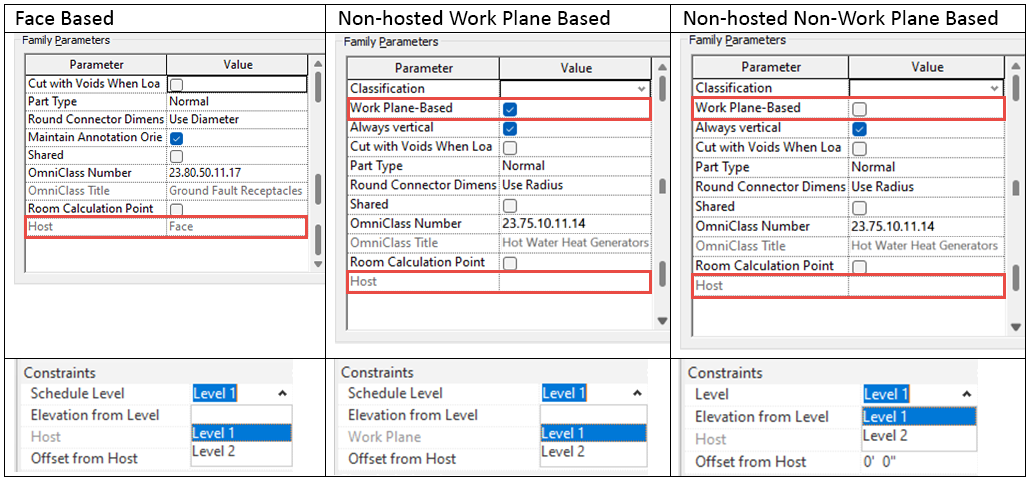Select the Part Type 'Normal' value in Face Based panel

coord(189,102)
